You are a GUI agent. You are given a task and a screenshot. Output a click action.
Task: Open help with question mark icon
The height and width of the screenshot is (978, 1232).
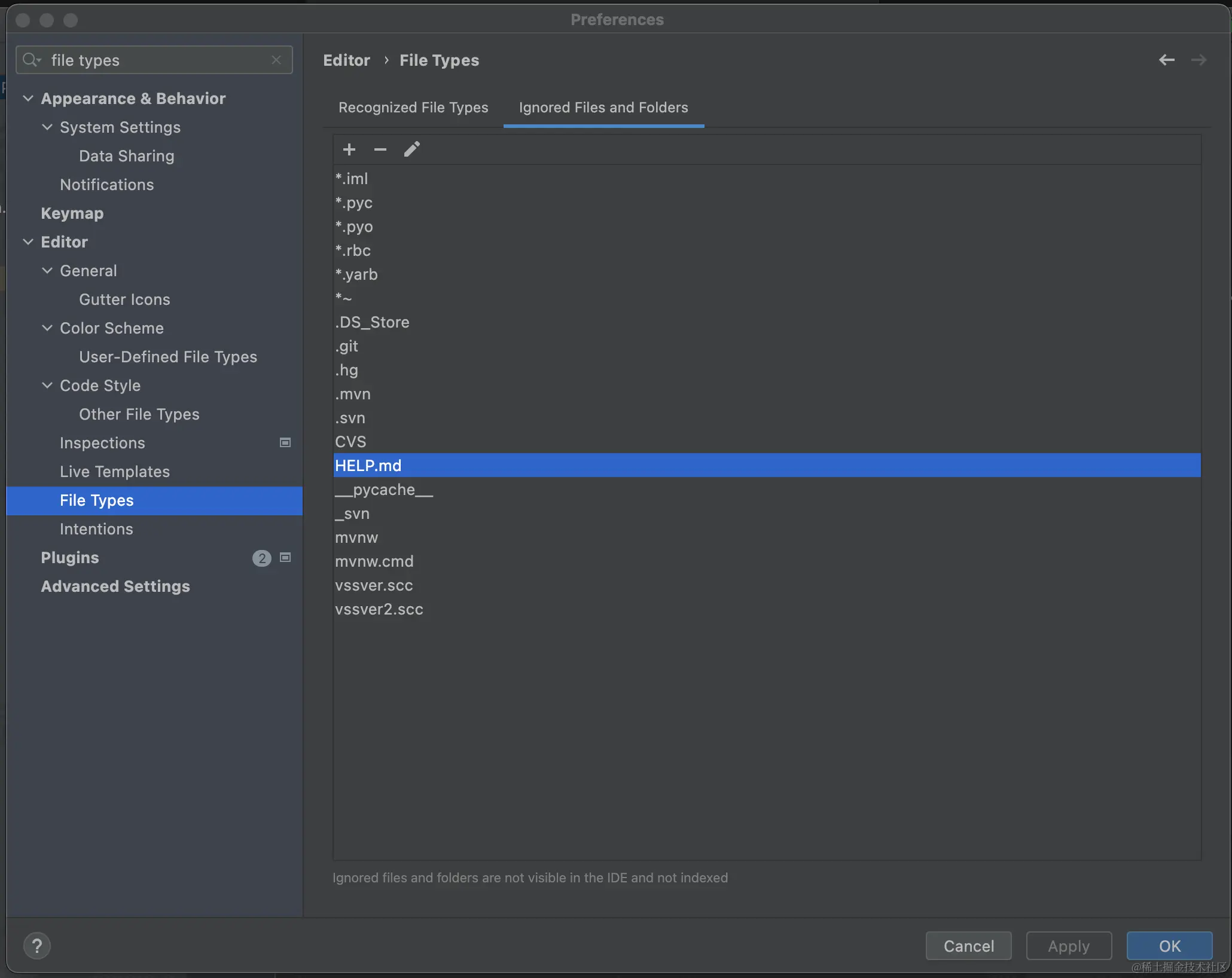coord(37,946)
